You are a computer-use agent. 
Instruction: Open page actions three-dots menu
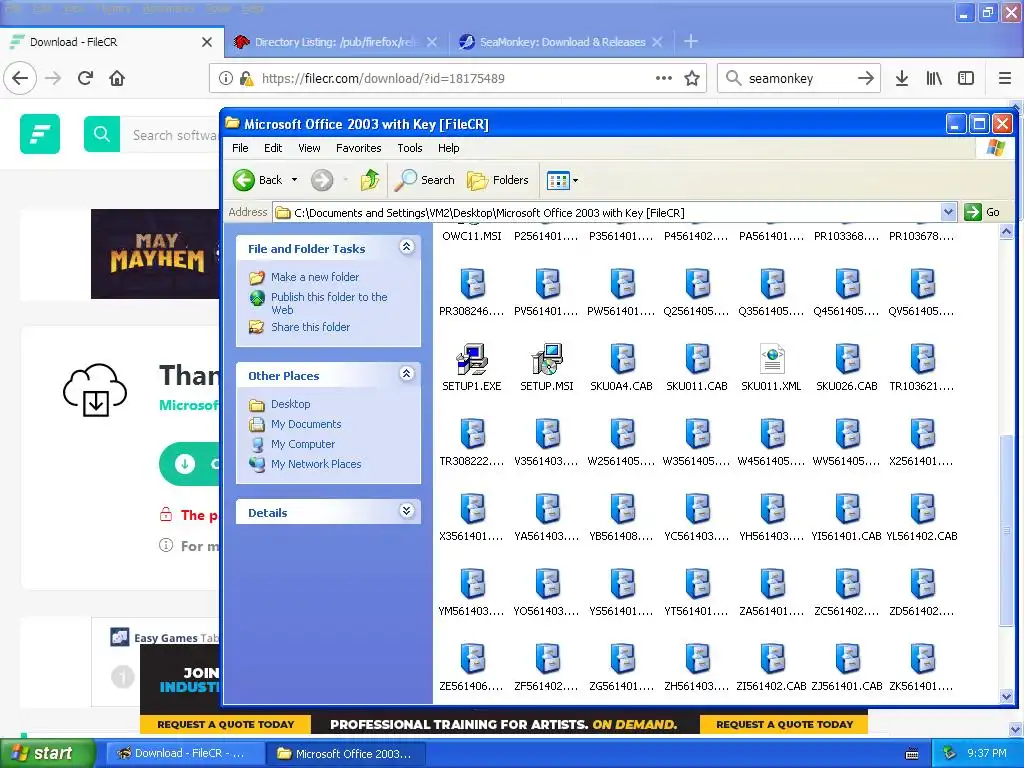[664, 78]
